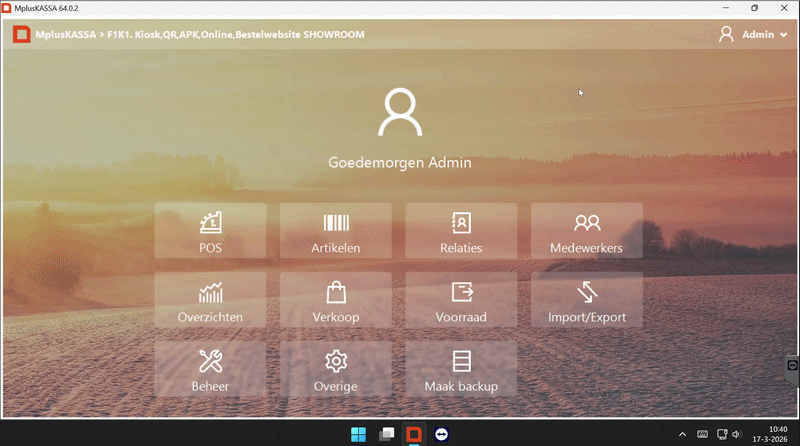
Task: Click the Maak backup tile
Action: tap(461, 369)
